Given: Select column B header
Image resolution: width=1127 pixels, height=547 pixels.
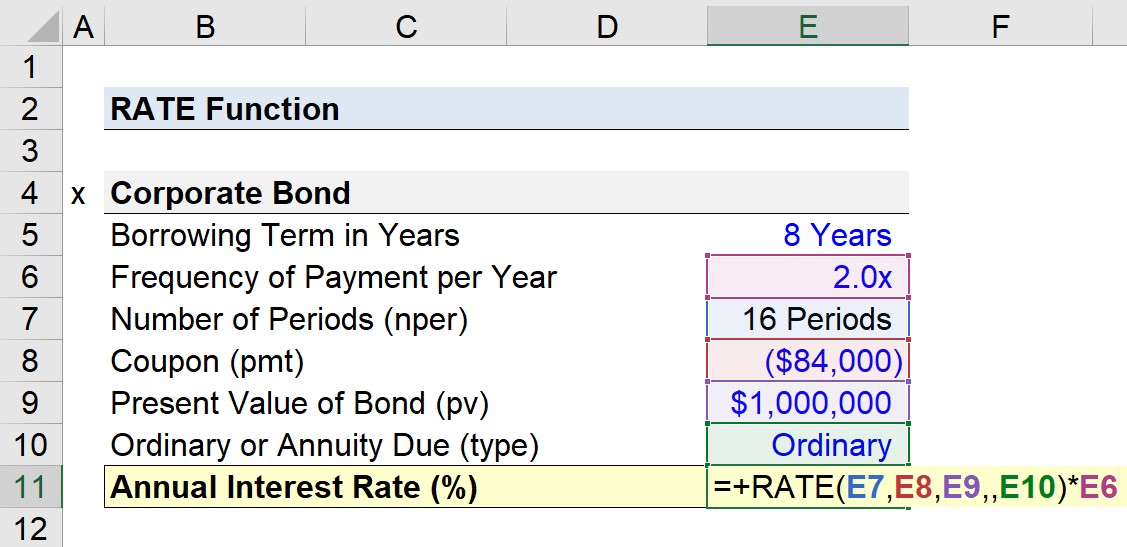Looking at the screenshot, I should pos(205,27).
